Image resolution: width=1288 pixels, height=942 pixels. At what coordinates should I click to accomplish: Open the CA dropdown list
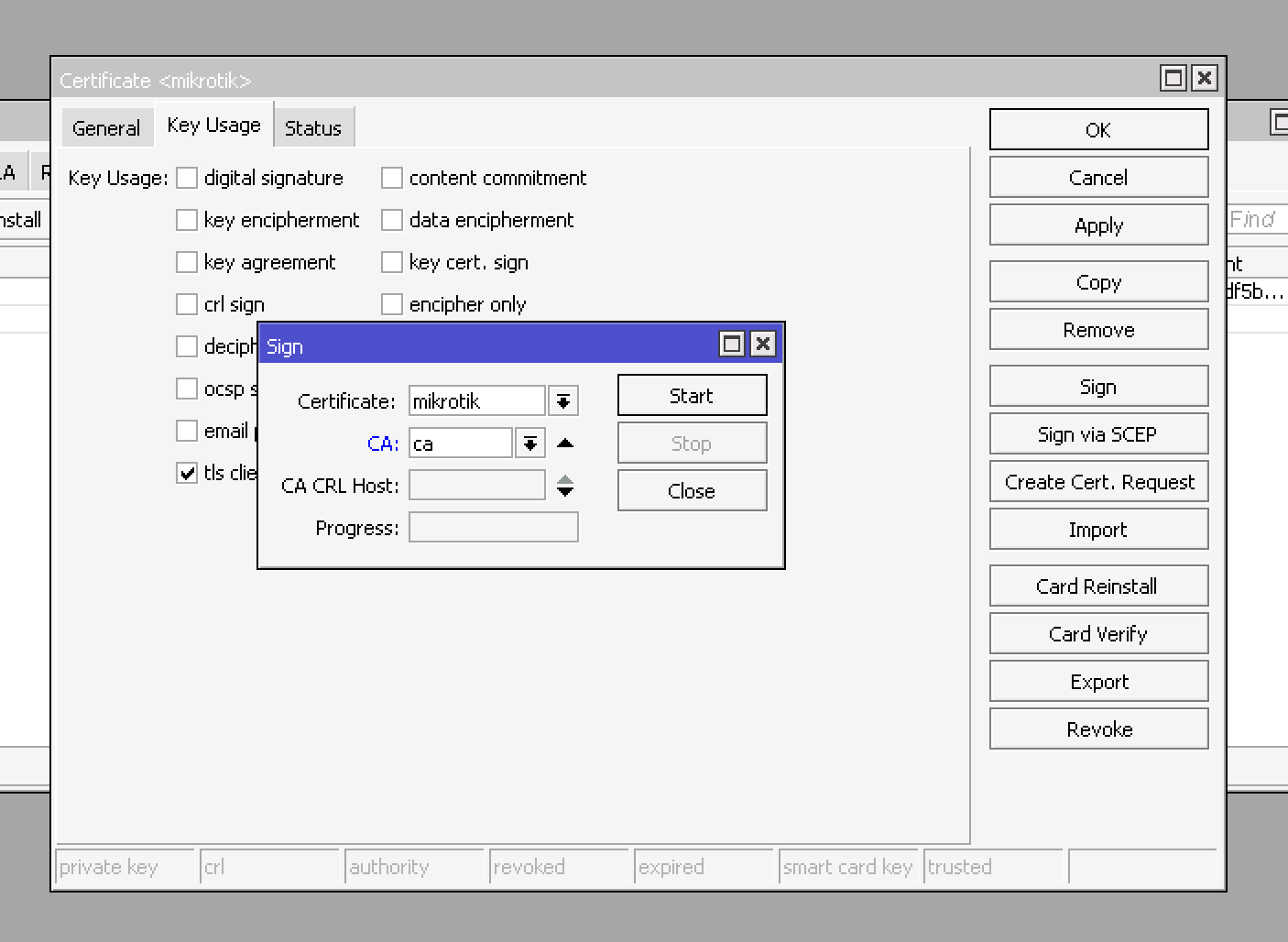530,444
